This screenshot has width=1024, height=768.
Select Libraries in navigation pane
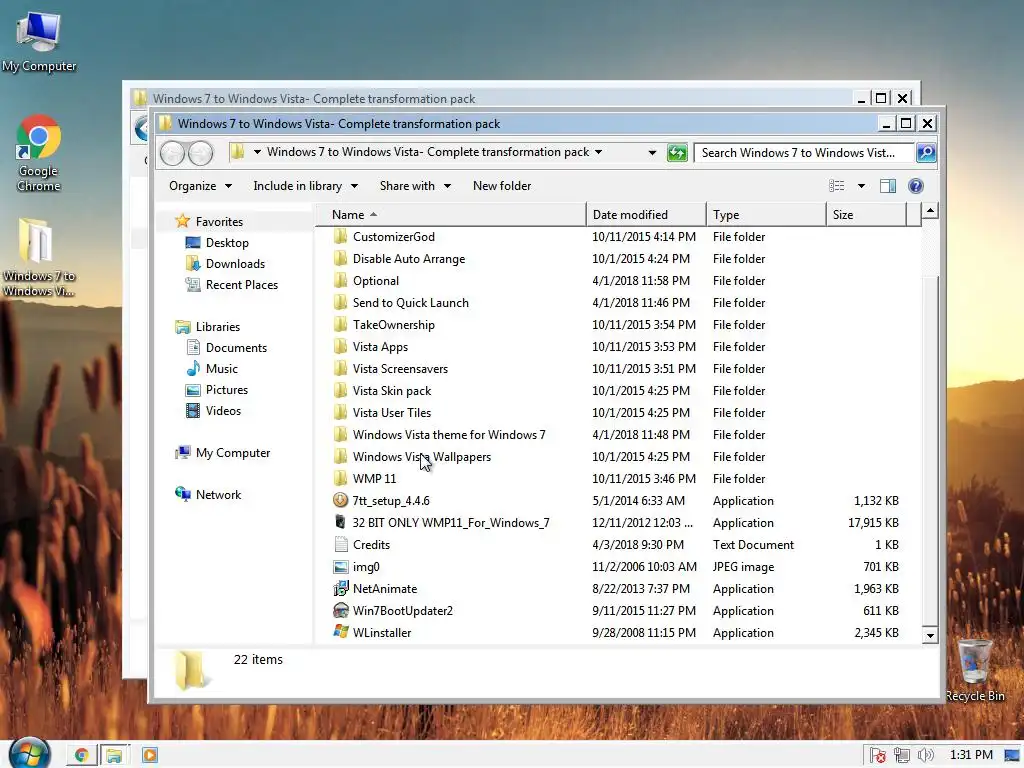tap(217, 327)
